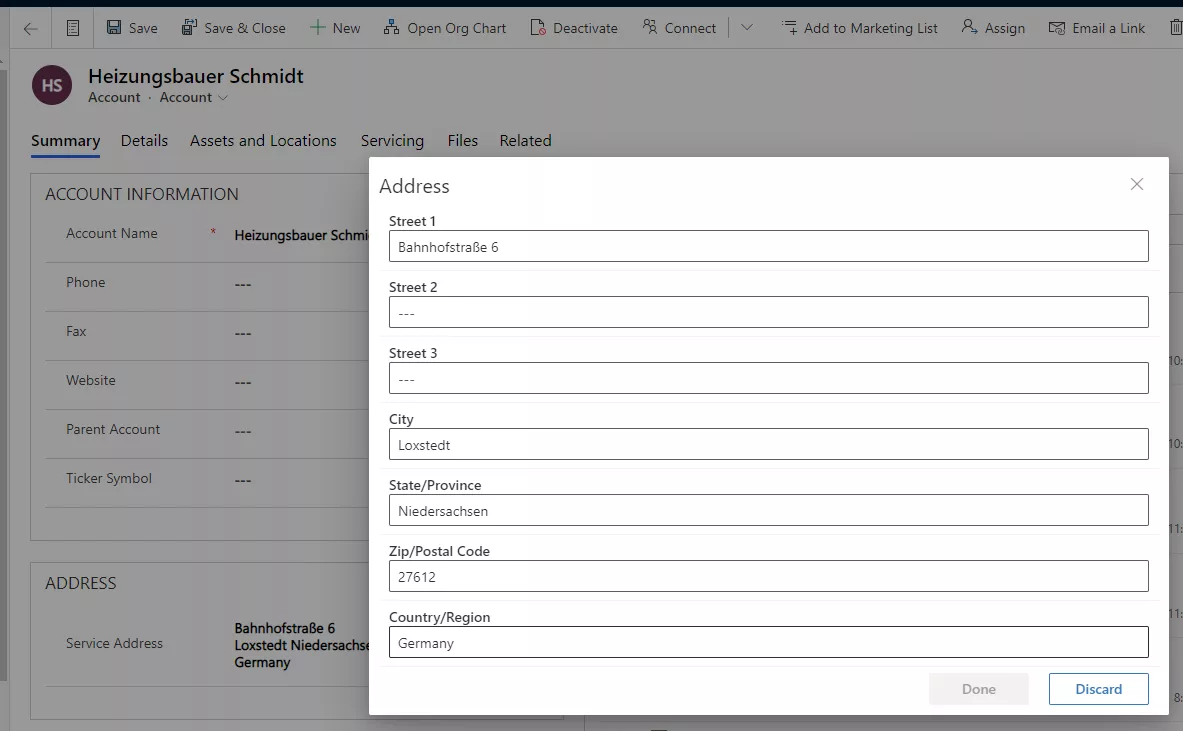The width and height of the screenshot is (1183, 731).
Task: Click the back arrow icon
Action: (x=31, y=28)
